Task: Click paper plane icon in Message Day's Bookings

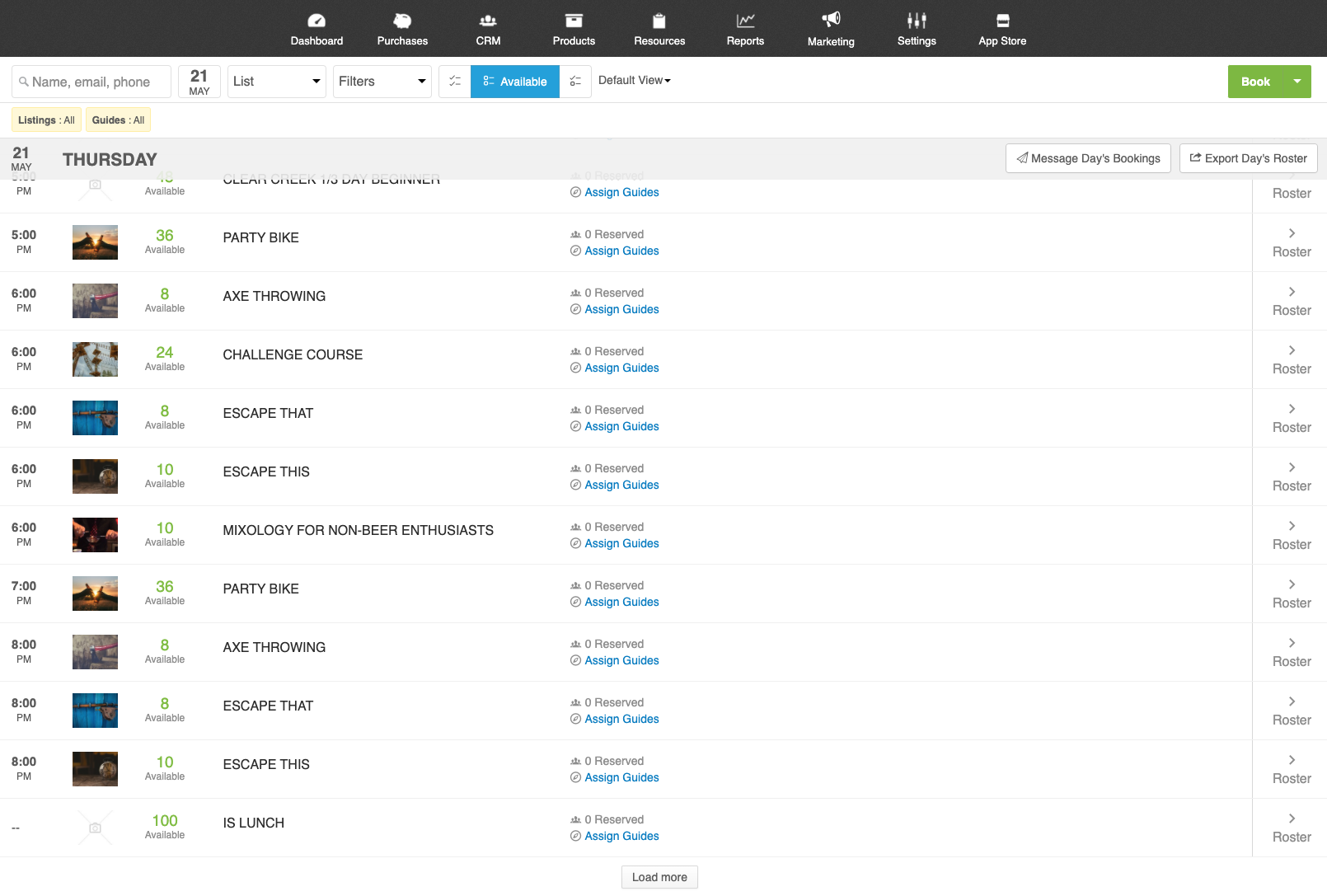Action: click(x=1022, y=158)
